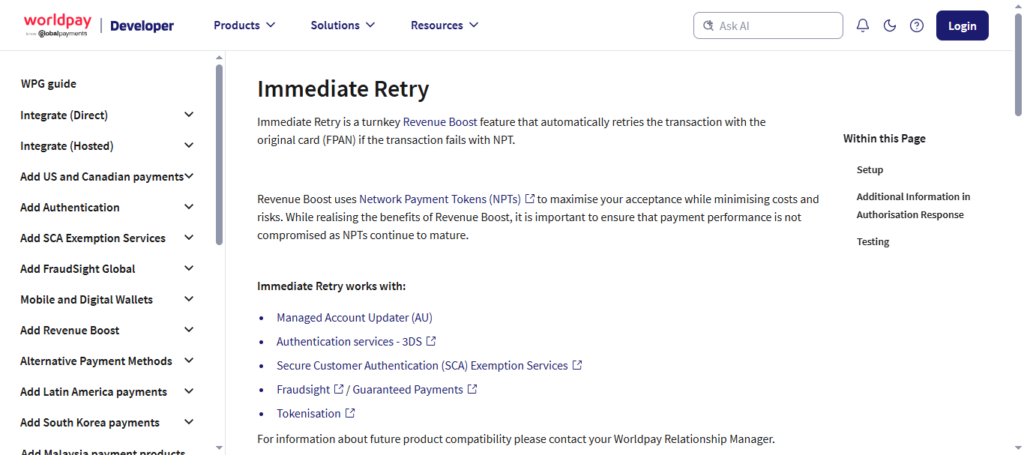Select Mobile and Digital Wallets sidebar item
Screen dimensions: 1024x455
(86, 300)
